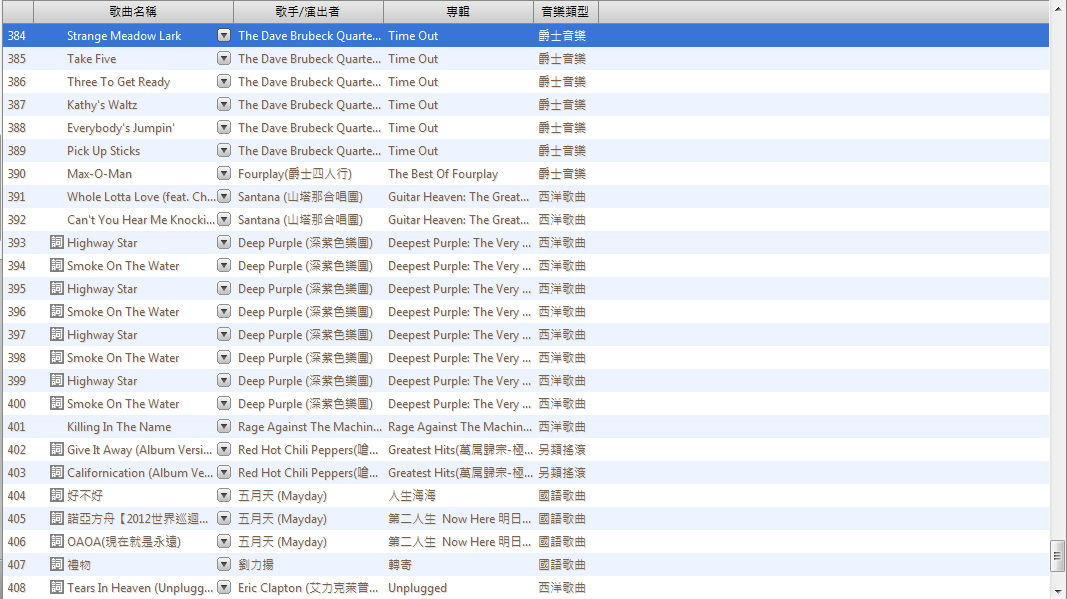
Task: Select song Killing In The Name
Action: 119,427
